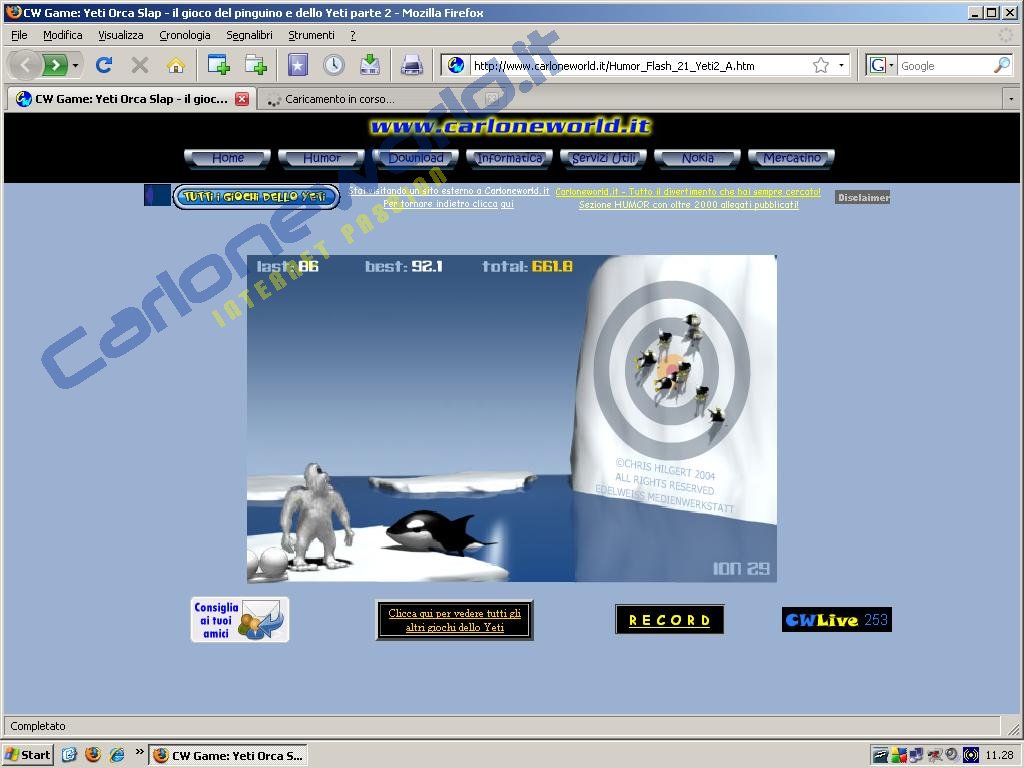1024x768 pixels.
Task: Expand the quick launch chevron in taskbar
Action: [139, 752]
